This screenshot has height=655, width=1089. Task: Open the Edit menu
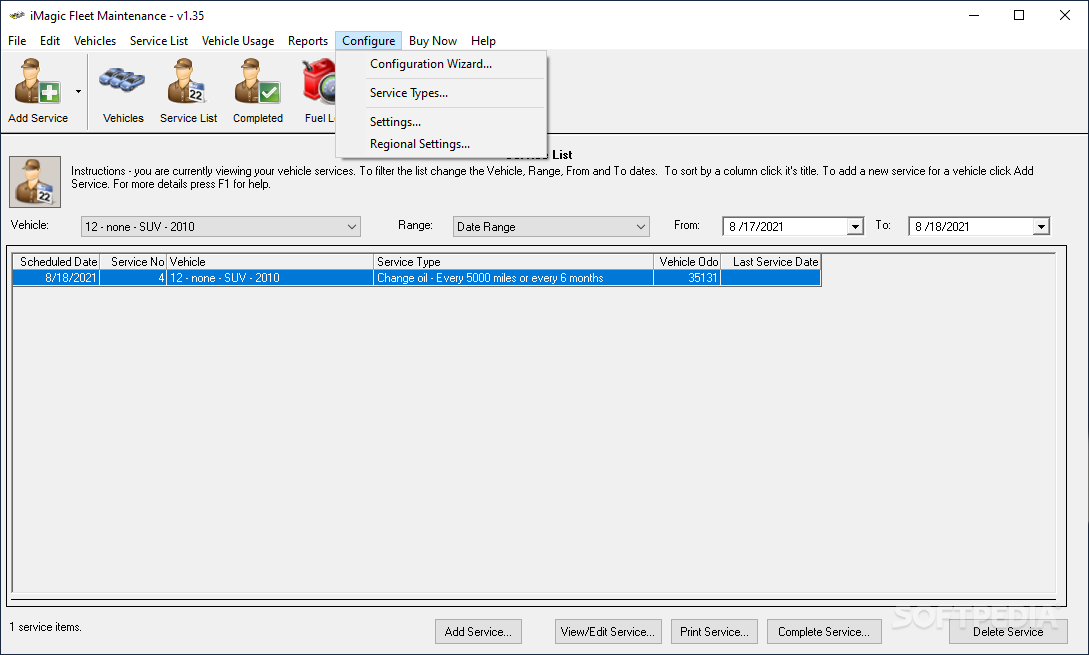tap(50, 41)
